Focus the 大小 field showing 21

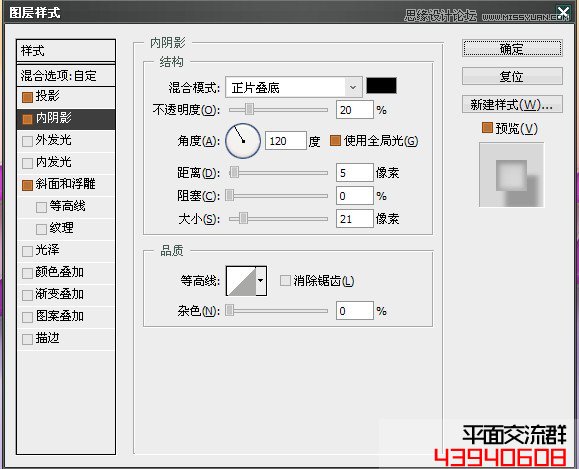tap(354, 219)
